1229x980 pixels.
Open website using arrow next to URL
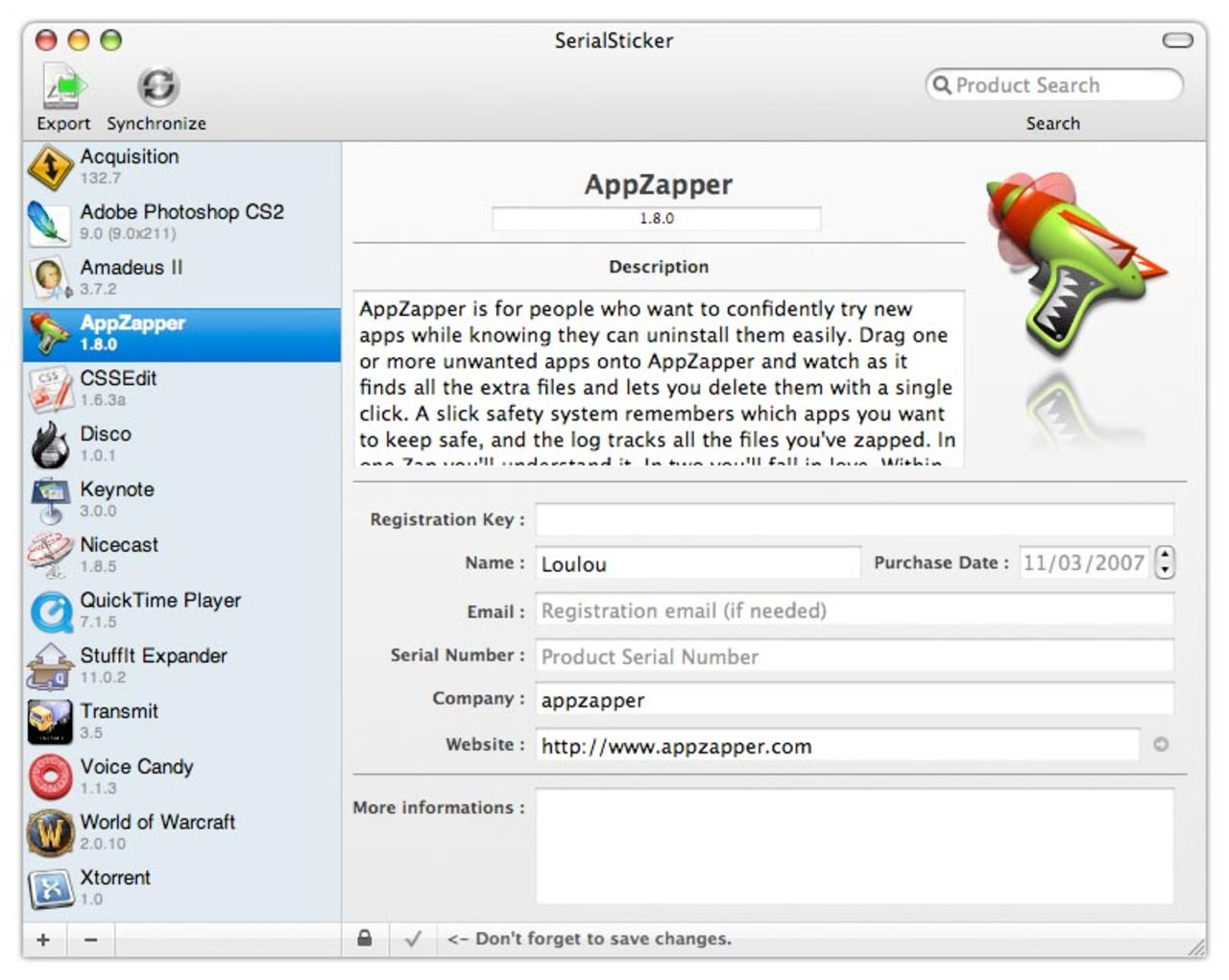pyautogui.click(x=1161, y=744)
